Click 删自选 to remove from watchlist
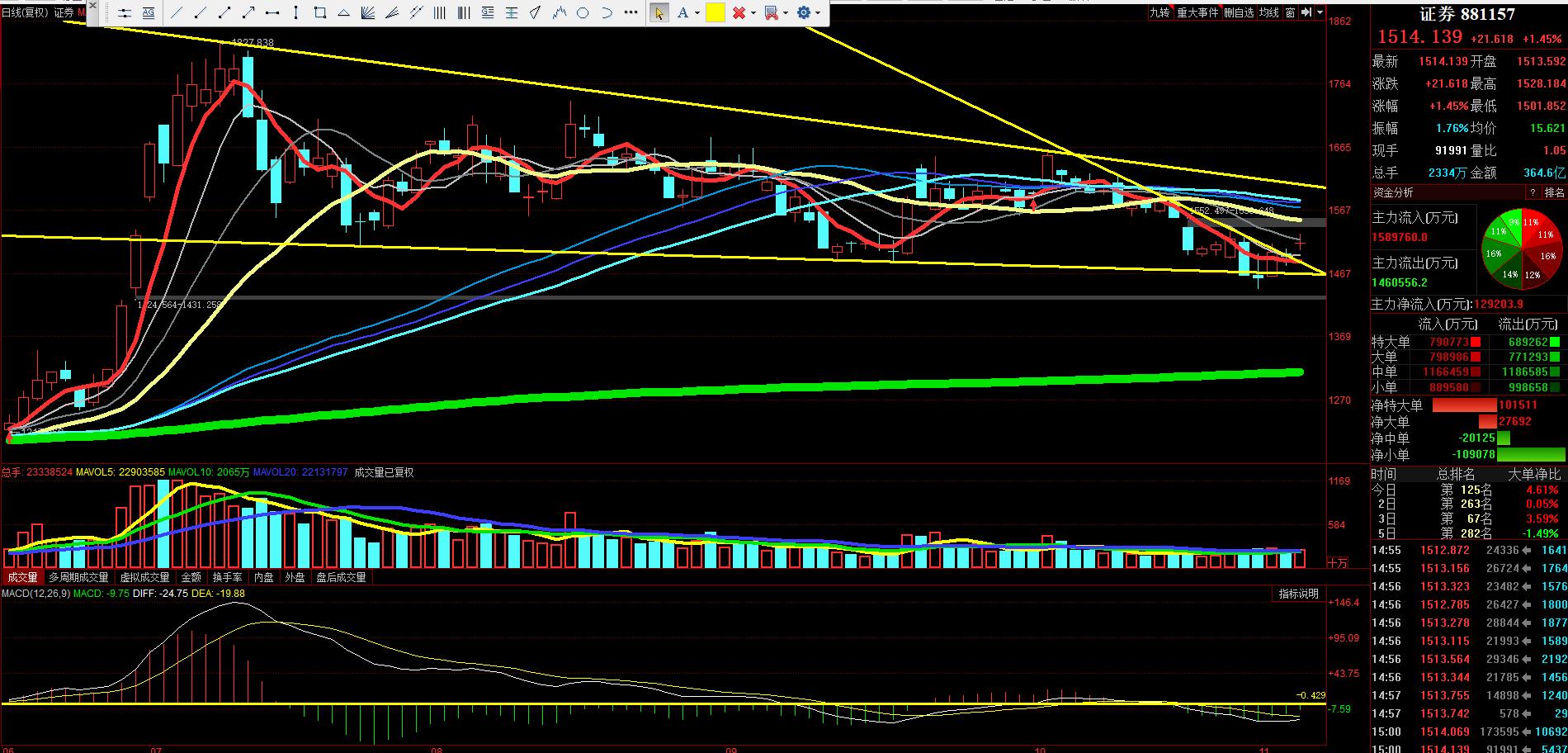 coord(1239,12)
